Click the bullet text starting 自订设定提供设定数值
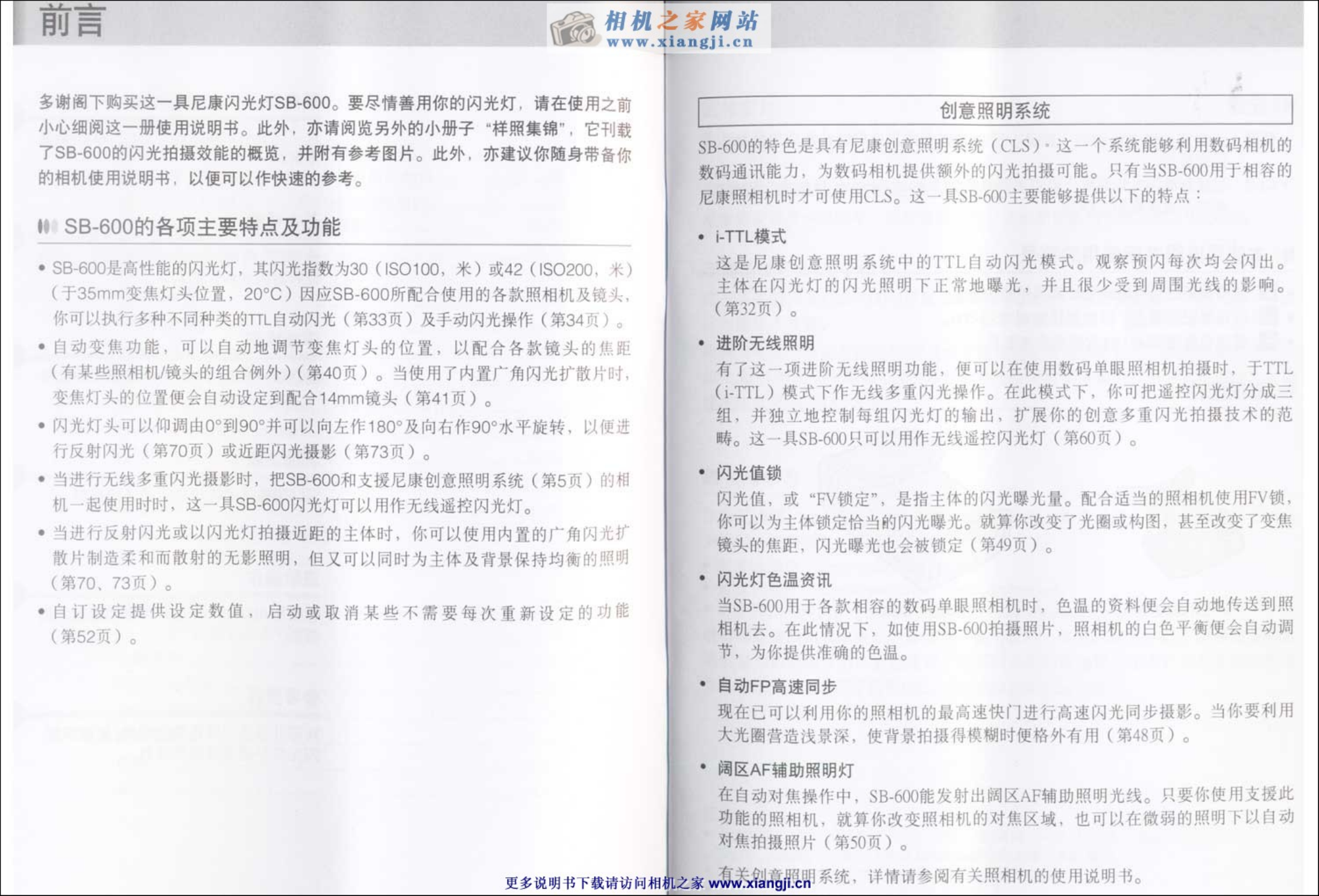The height and width of the screenshot is (896, 1319). point(341,624)
